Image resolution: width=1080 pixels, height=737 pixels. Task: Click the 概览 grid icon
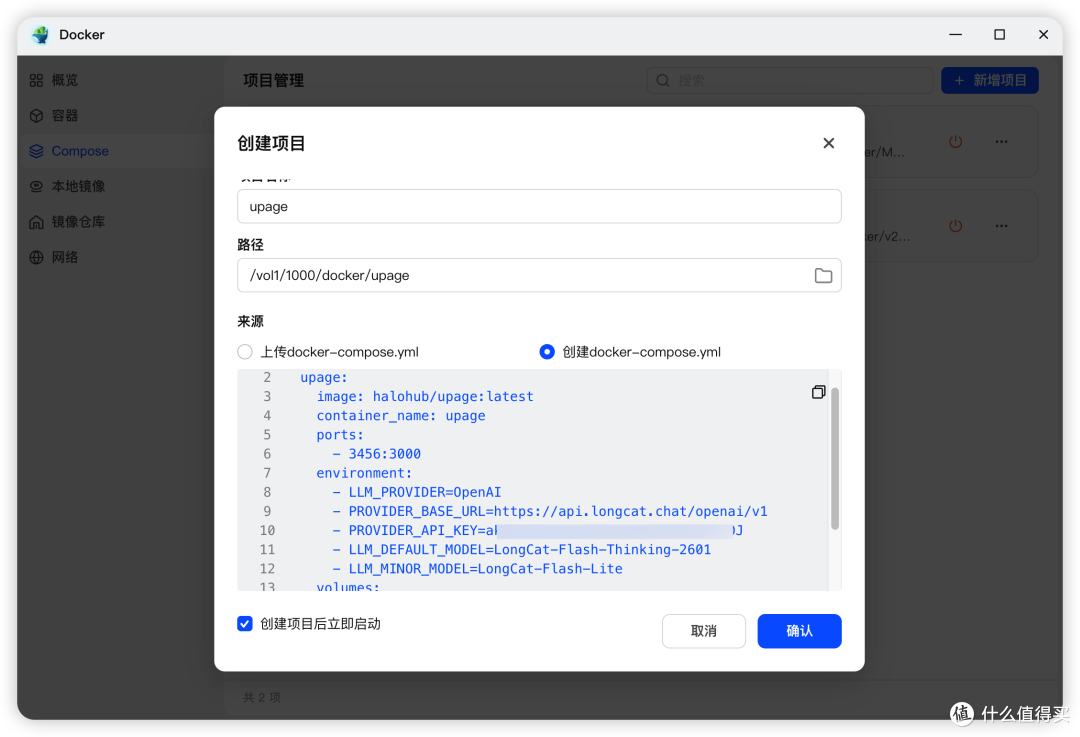tap(37, 81)
